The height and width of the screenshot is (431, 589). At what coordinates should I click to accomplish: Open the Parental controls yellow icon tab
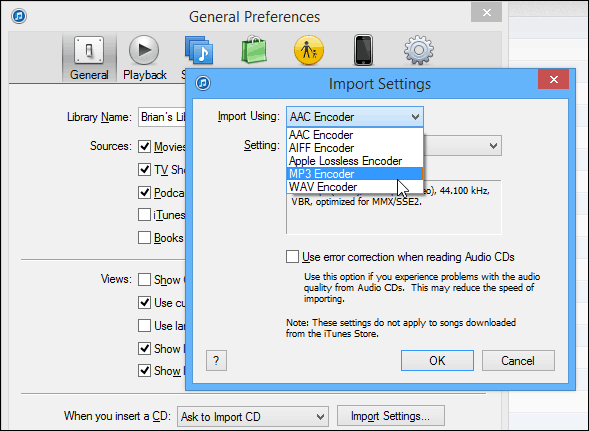[309, 50]
